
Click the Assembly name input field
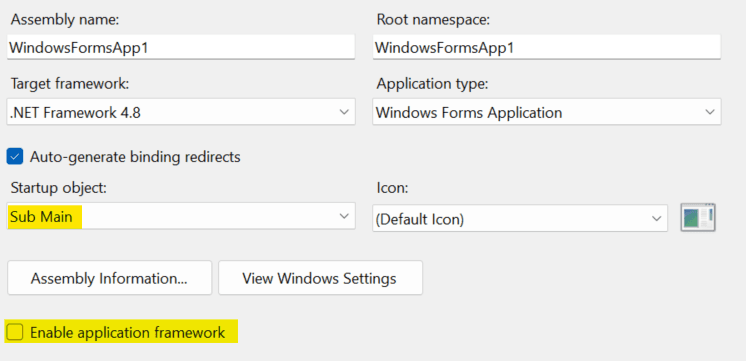tap(181, 47)
